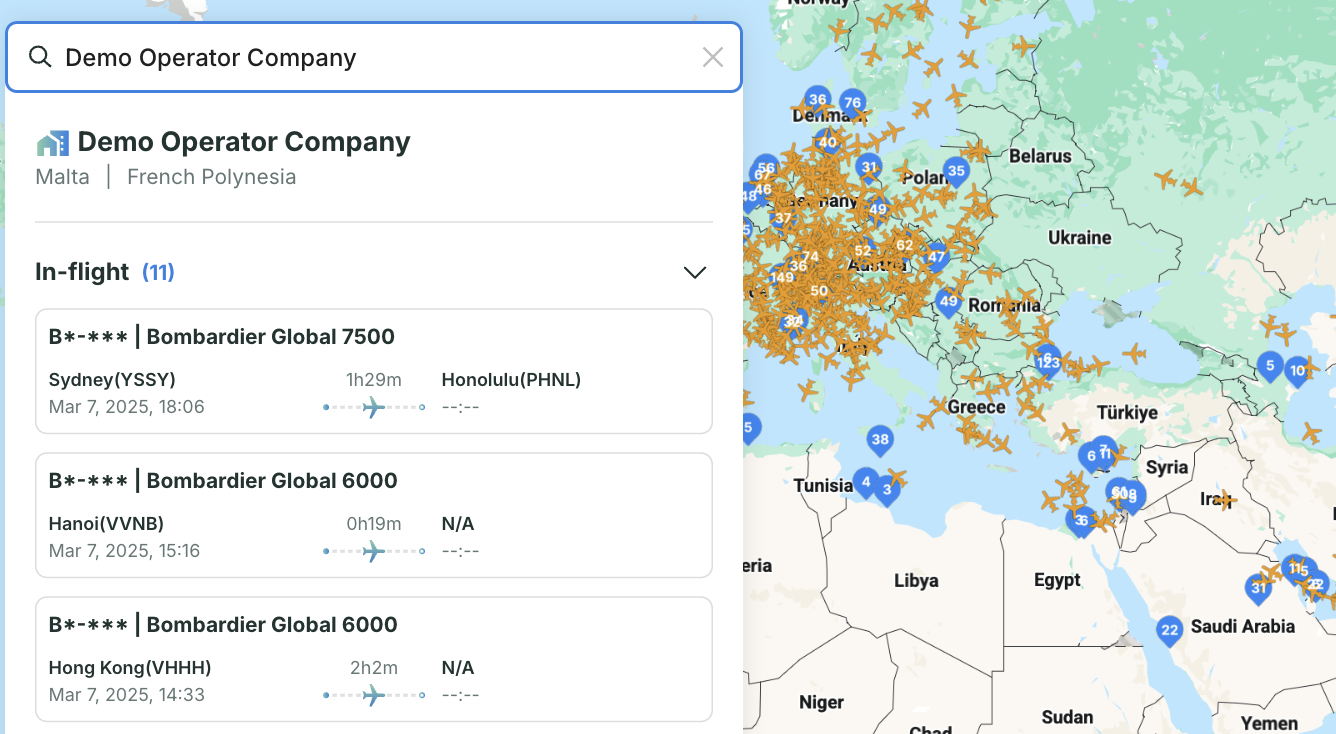Viewport: 1336px width, 734px height.
Task: Click the Mar 7, 2025, 15:16 time
Action: click(x=124, y=551)
